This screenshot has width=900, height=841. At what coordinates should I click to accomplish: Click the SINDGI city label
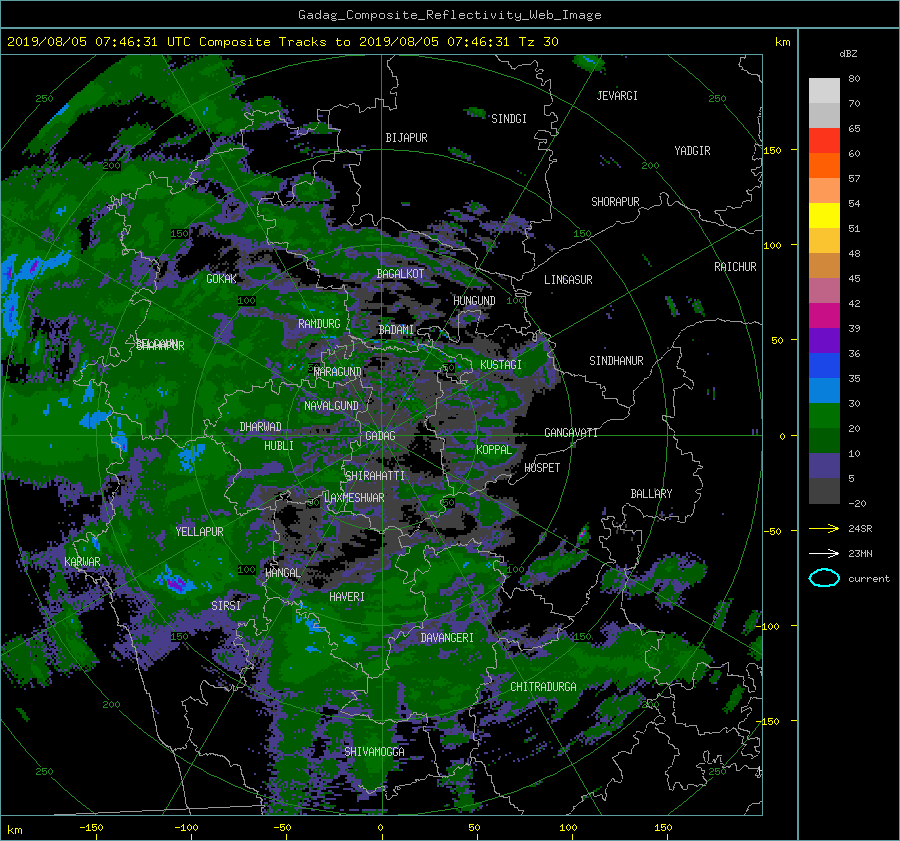pyautogui.click(x=509, y=119)
